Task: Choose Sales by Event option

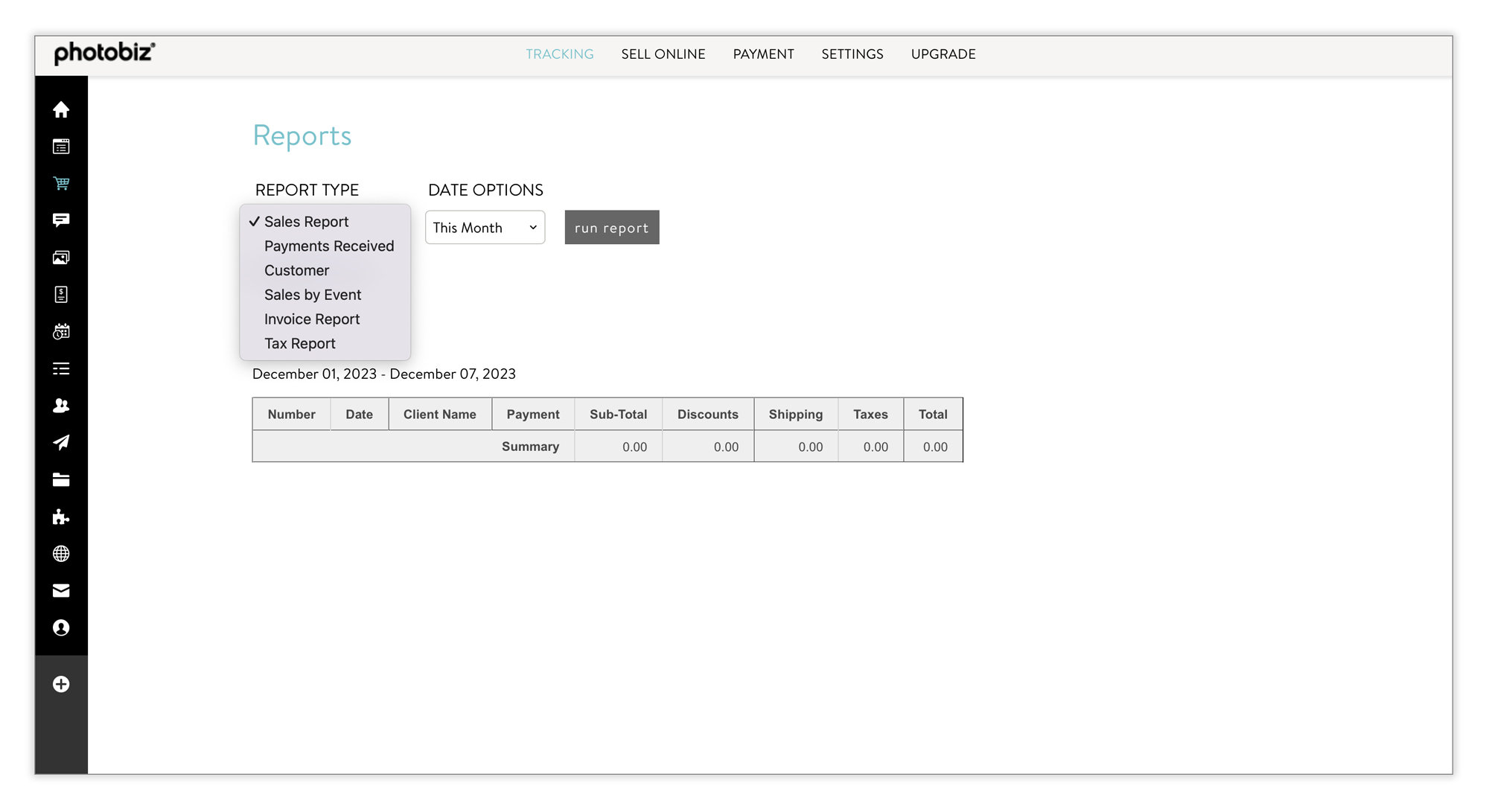Action: [x=312, y=295]
